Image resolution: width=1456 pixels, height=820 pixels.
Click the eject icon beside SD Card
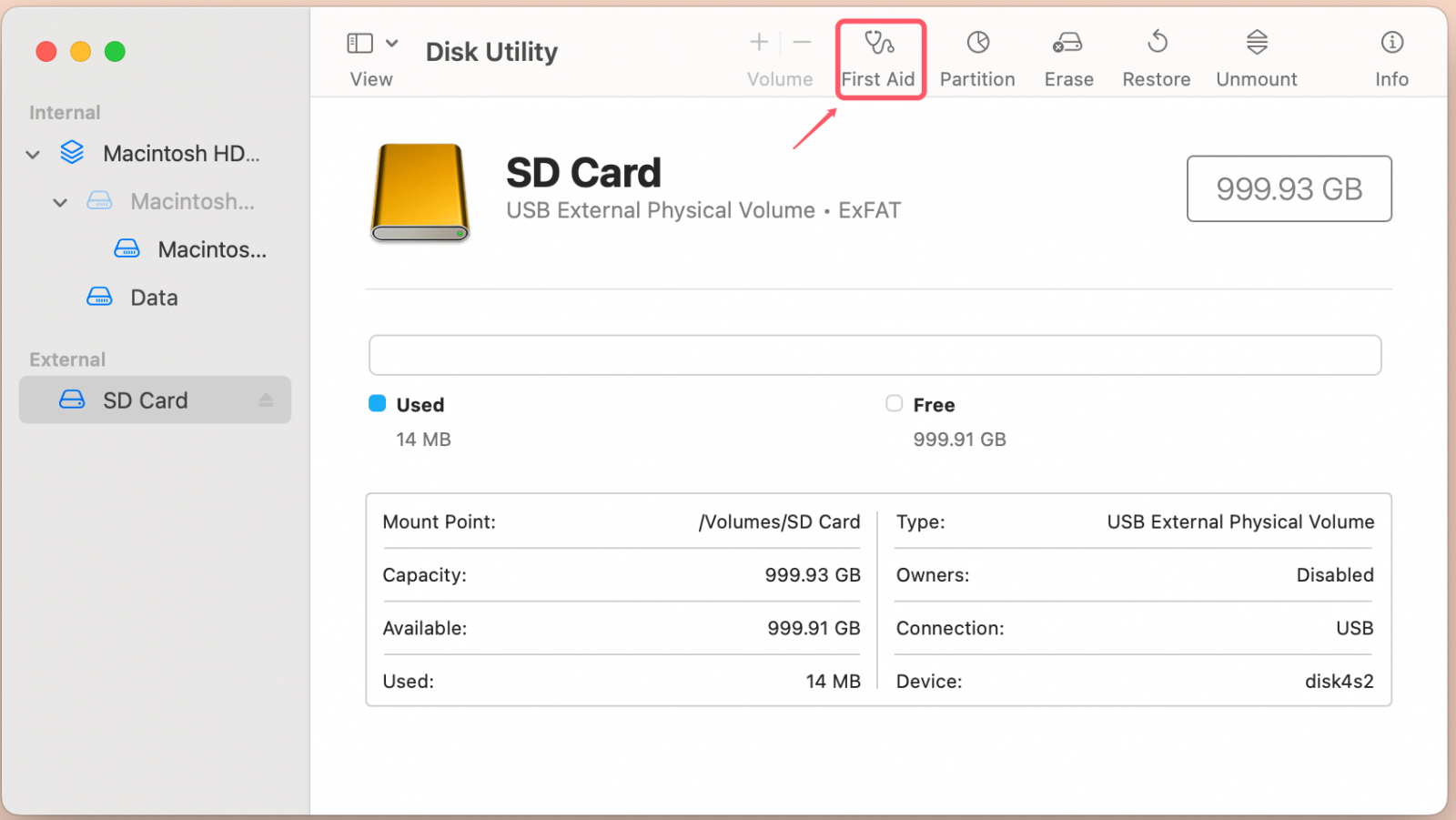coord(266,400)
